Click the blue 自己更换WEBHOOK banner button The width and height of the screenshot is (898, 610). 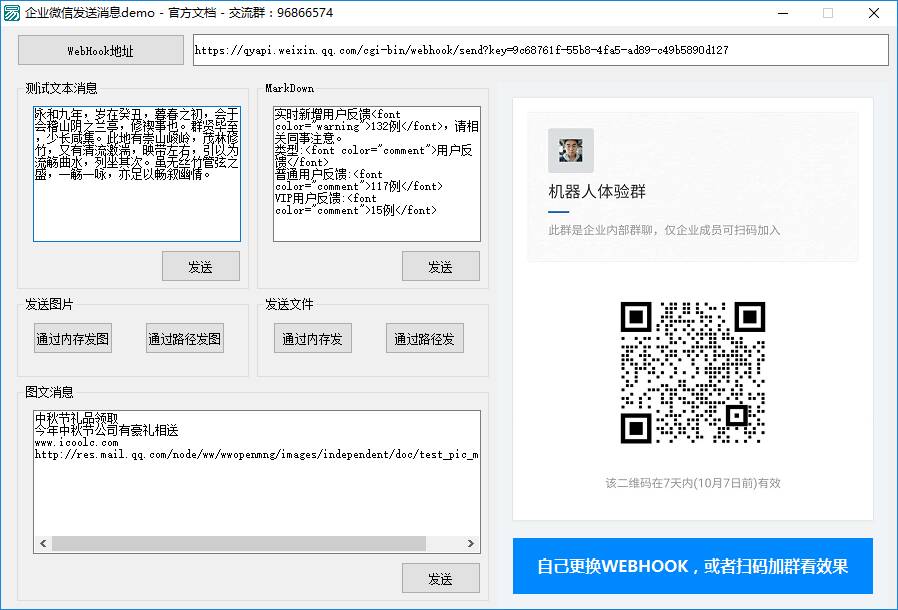[x=694, y=566]
